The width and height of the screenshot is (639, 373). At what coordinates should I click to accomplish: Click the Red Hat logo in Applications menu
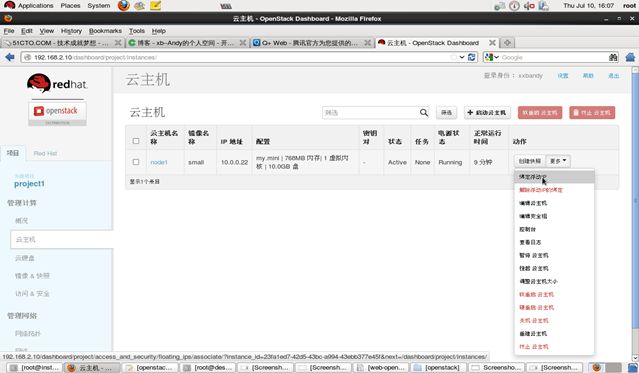point(9,5)
